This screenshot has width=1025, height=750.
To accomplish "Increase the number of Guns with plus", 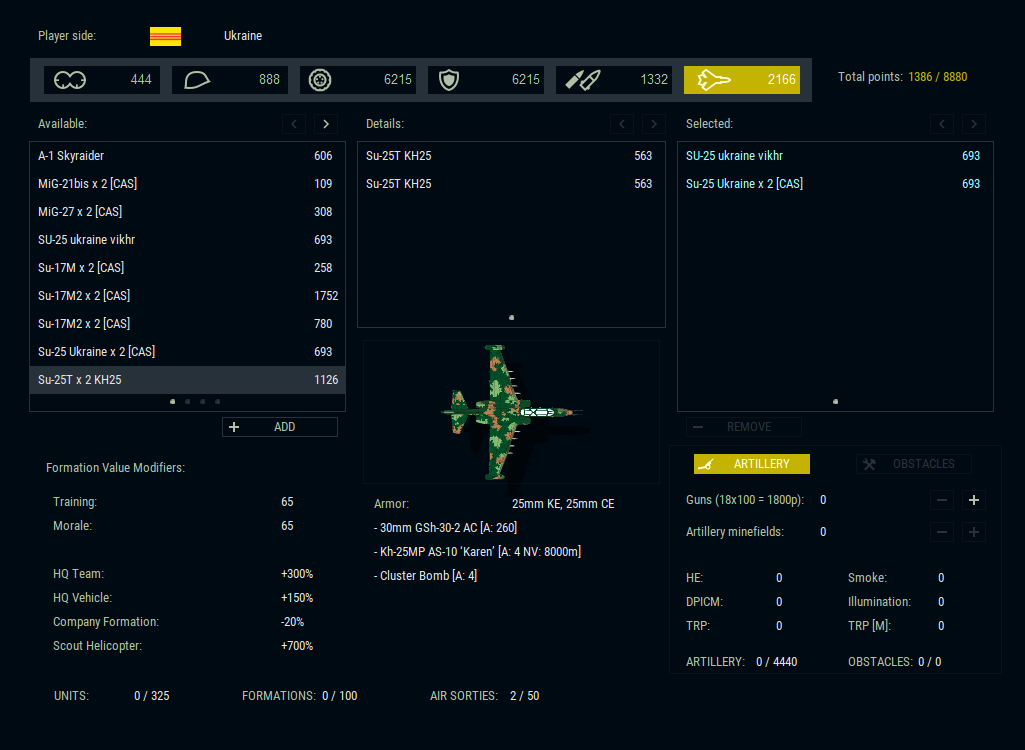I will [x=973, y=500].
